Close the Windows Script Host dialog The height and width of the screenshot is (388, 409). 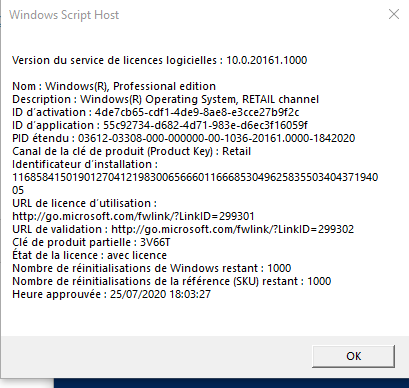pos(394,14)
